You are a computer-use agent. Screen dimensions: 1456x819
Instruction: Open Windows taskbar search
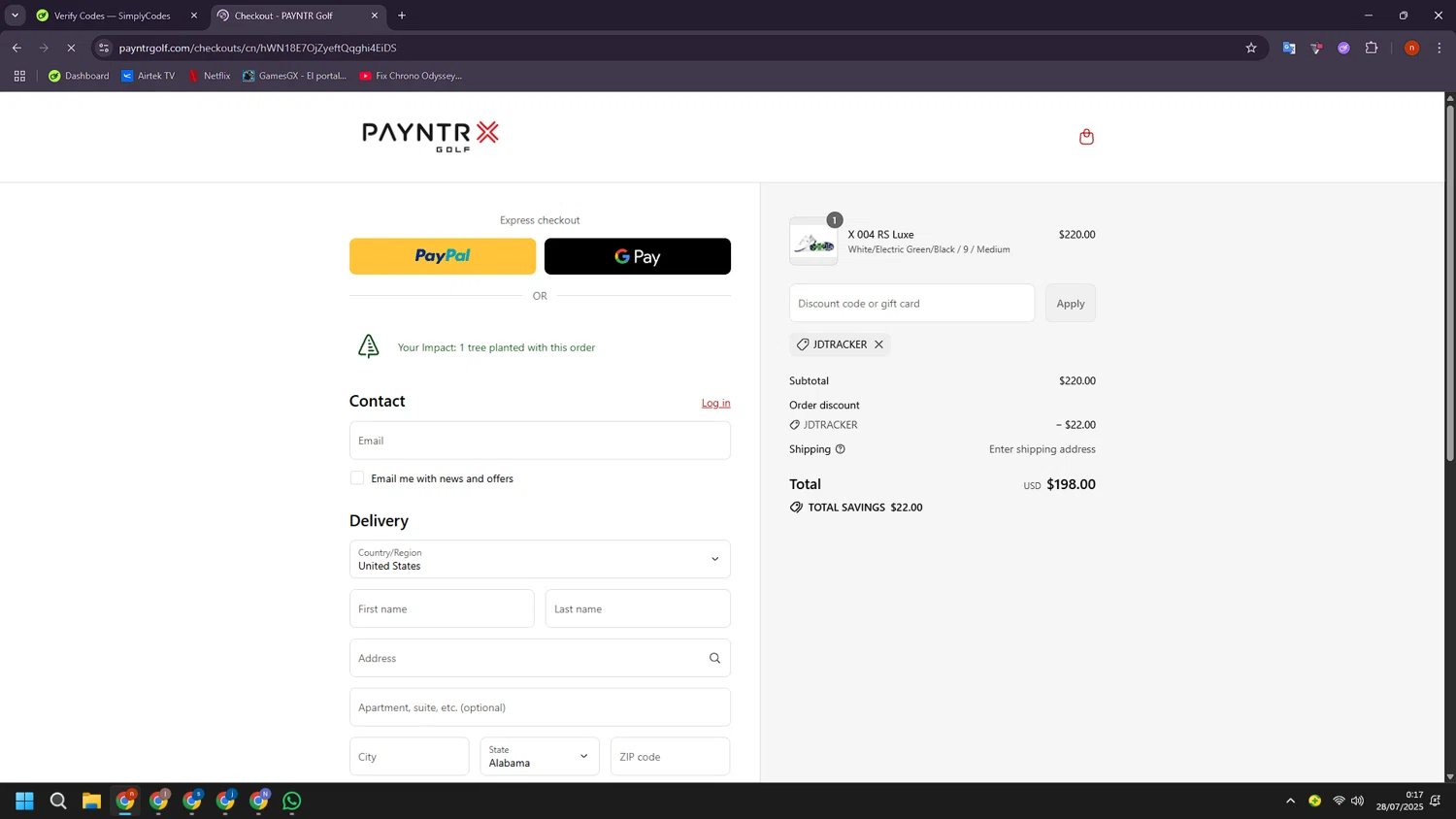[x=58, y=801]
